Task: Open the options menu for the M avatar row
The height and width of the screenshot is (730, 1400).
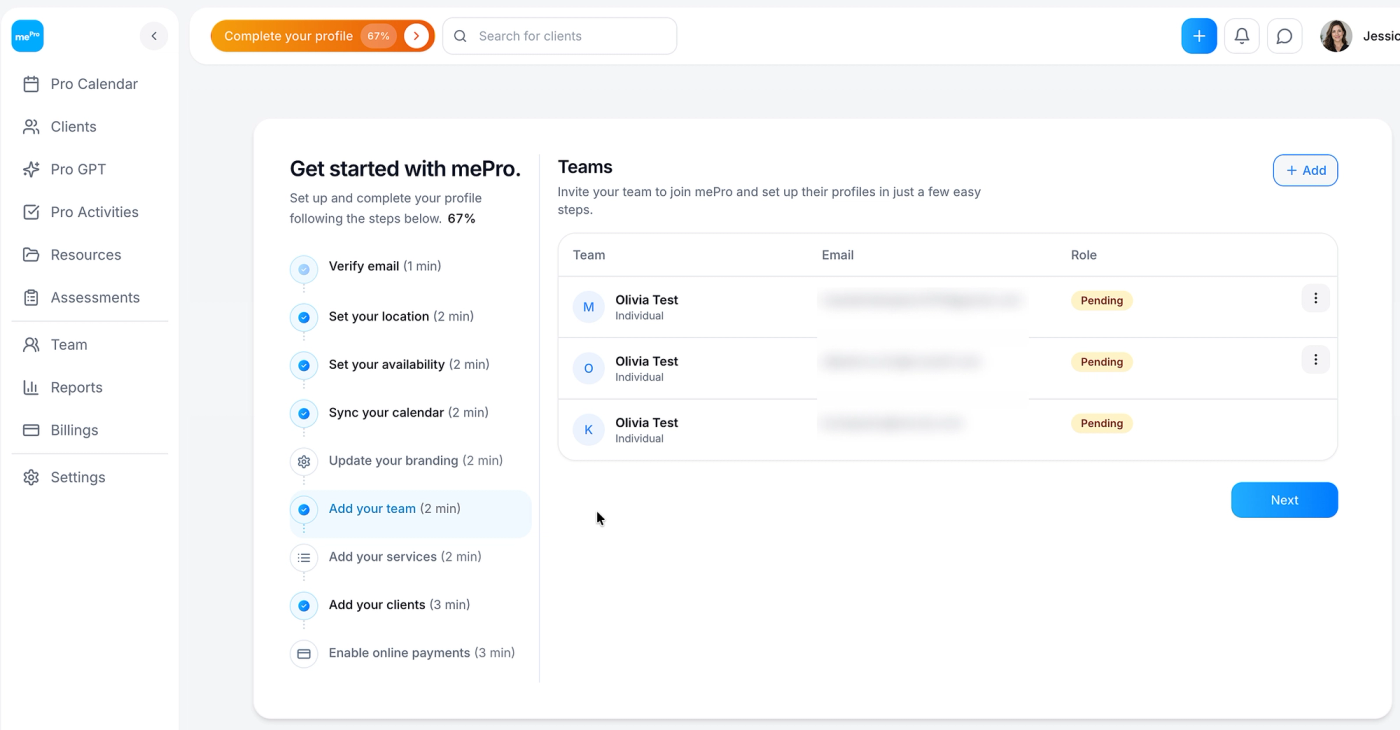Action: tap(1315, 298)
